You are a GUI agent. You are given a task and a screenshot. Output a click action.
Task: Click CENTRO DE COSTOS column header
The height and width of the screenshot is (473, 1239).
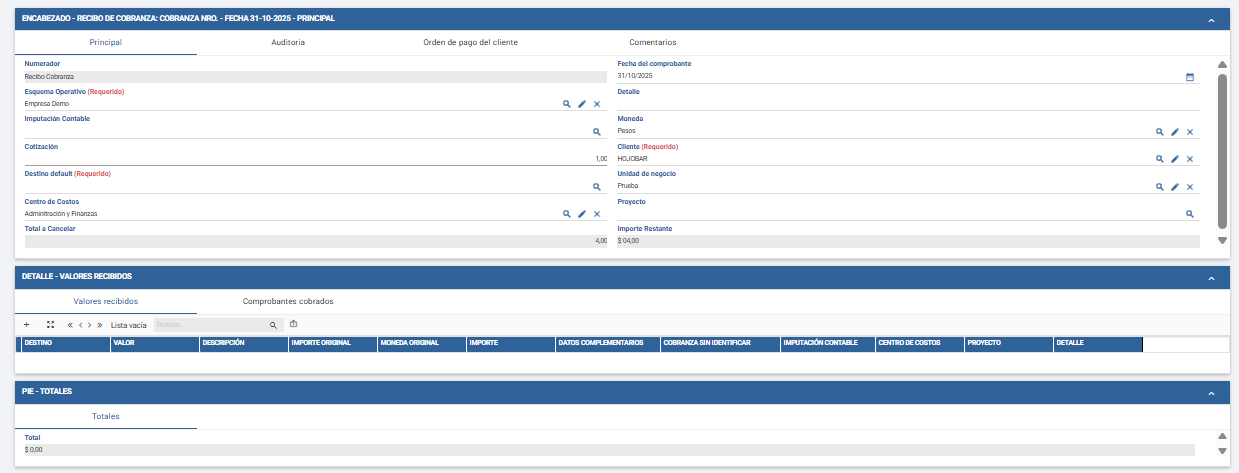tap(919, 343)
